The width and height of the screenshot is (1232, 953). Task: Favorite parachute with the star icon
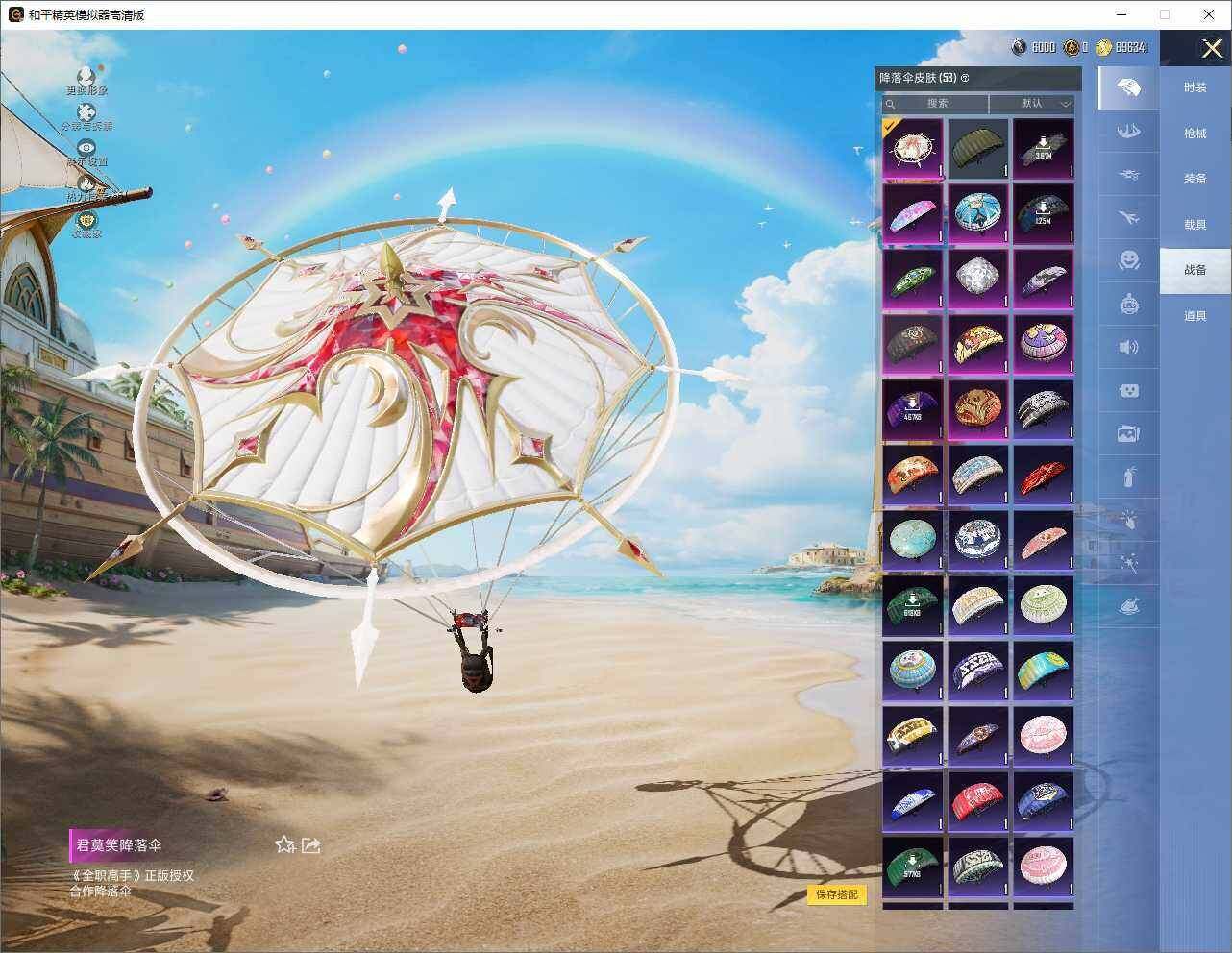284,844
